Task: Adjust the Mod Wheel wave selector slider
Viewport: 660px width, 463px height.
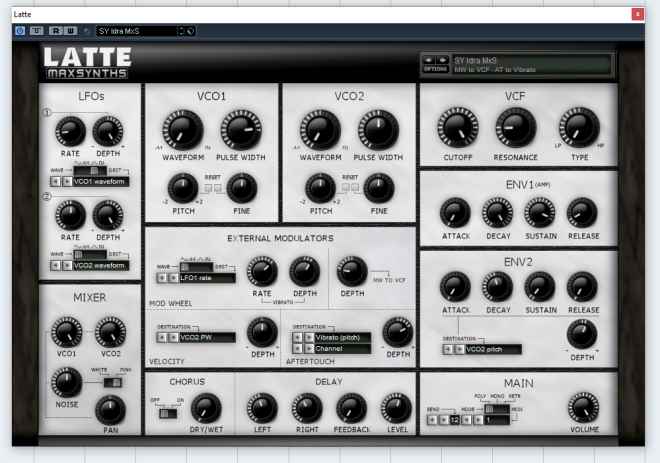Action: tap(197, 267)
